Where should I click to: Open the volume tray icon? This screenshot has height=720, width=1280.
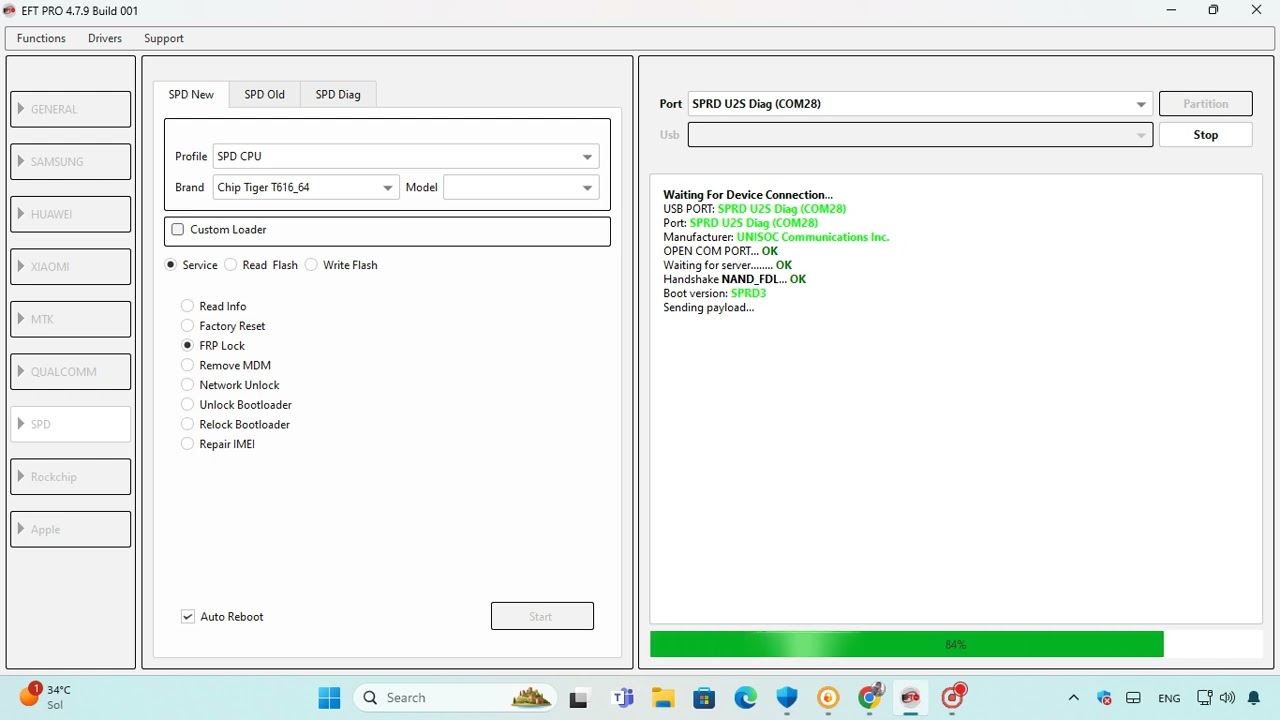pyautogui.click(x=1227, y=698)
